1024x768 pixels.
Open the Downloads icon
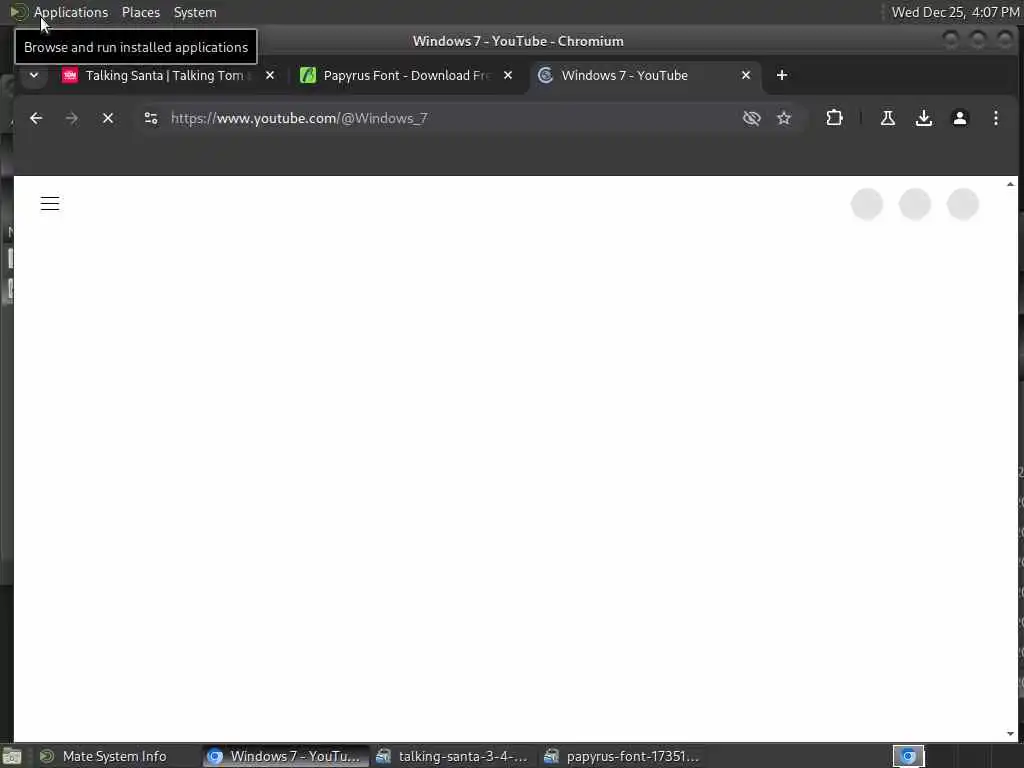tap(923, 118)
